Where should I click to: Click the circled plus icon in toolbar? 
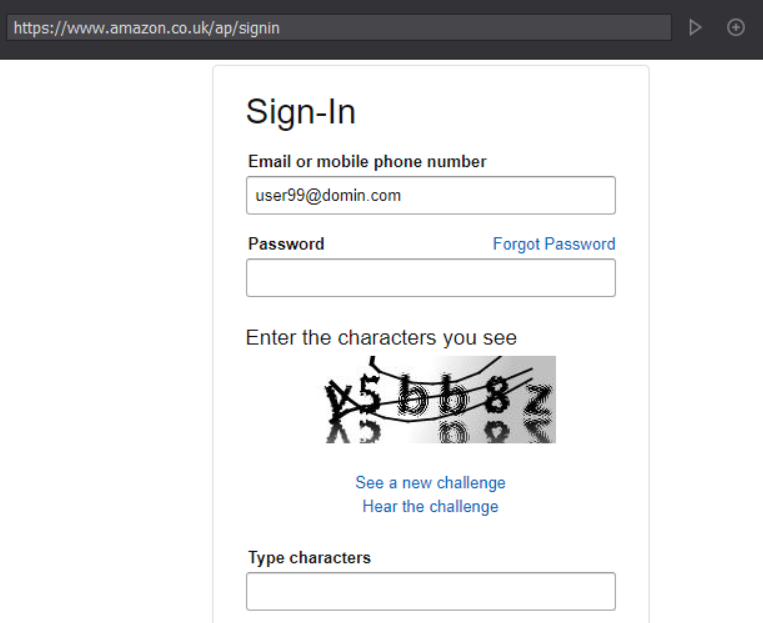(x=736, y=27)
